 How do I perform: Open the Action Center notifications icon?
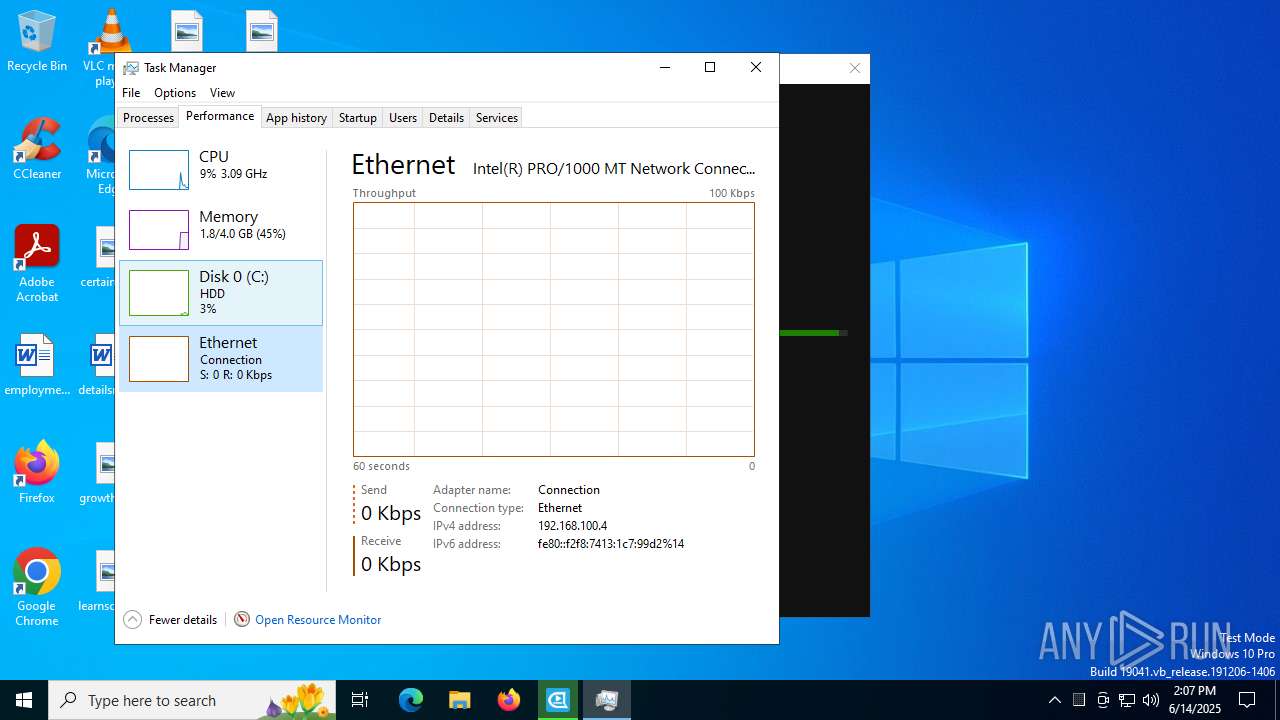coord(1247,700)
